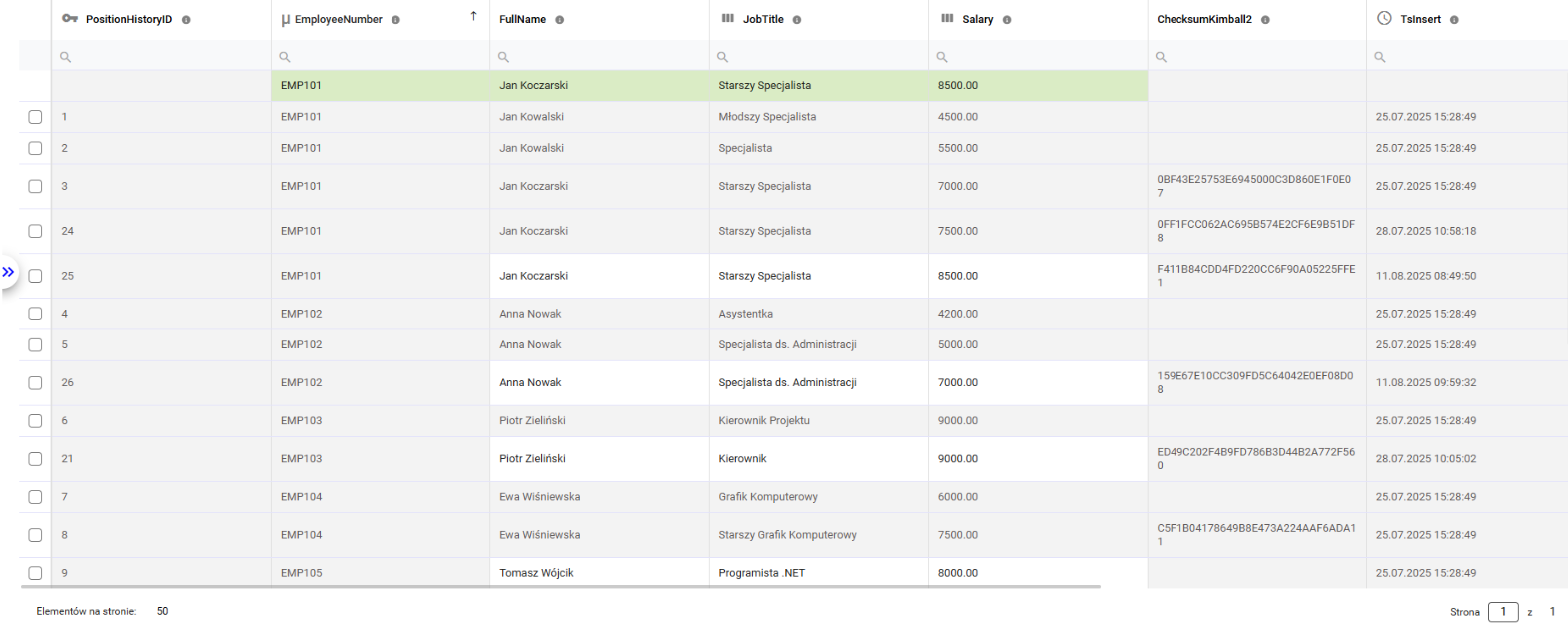Sort by the ChecksumKimball2 column header
1568x635 pixels.
coord(1203,19)
